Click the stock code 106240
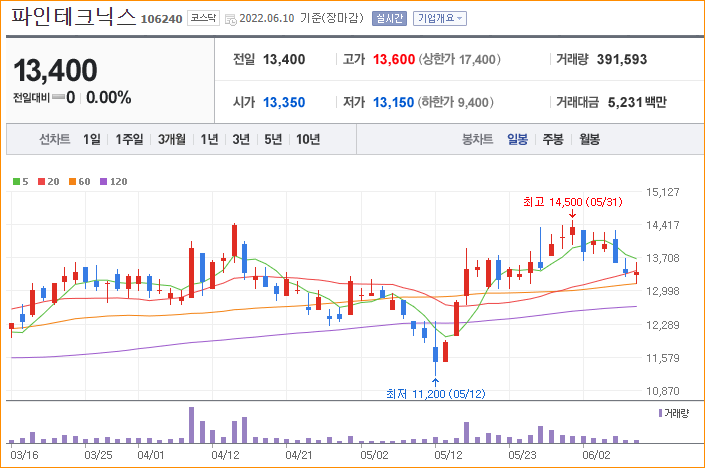The height and width of the screenshot is (468, 705). tap(161, 19)
